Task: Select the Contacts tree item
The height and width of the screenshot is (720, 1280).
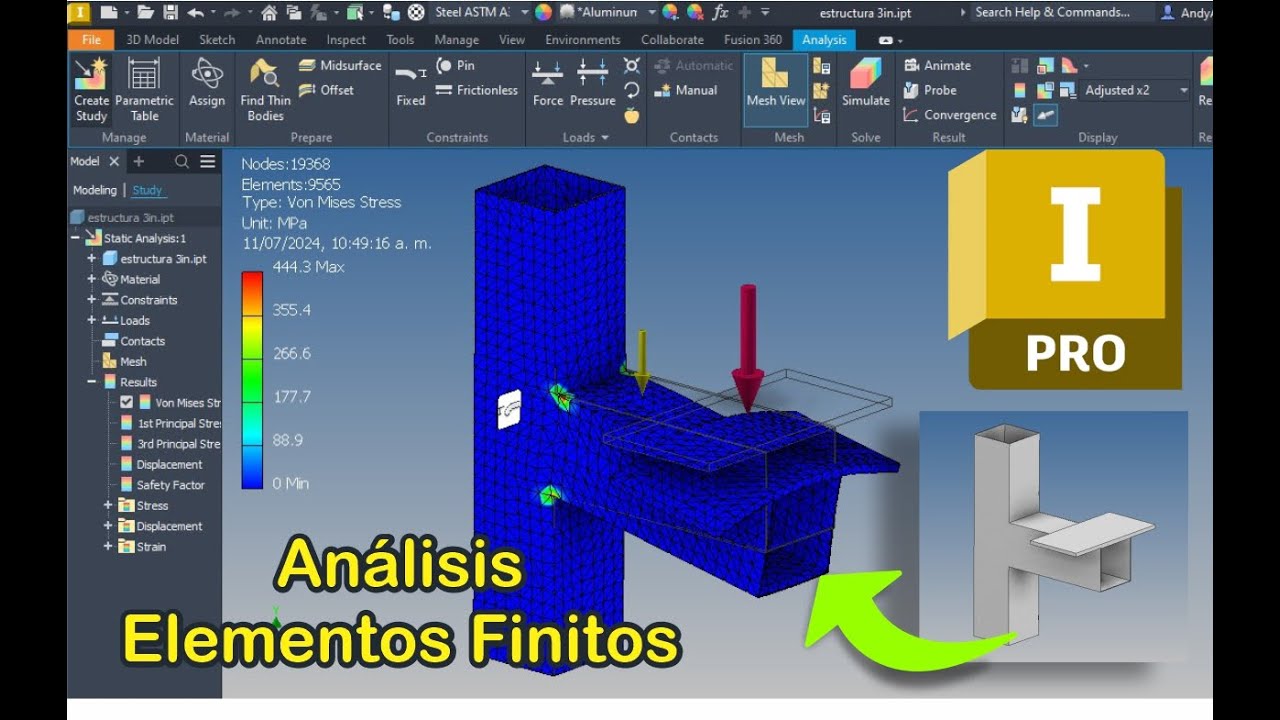Action: 133,341
